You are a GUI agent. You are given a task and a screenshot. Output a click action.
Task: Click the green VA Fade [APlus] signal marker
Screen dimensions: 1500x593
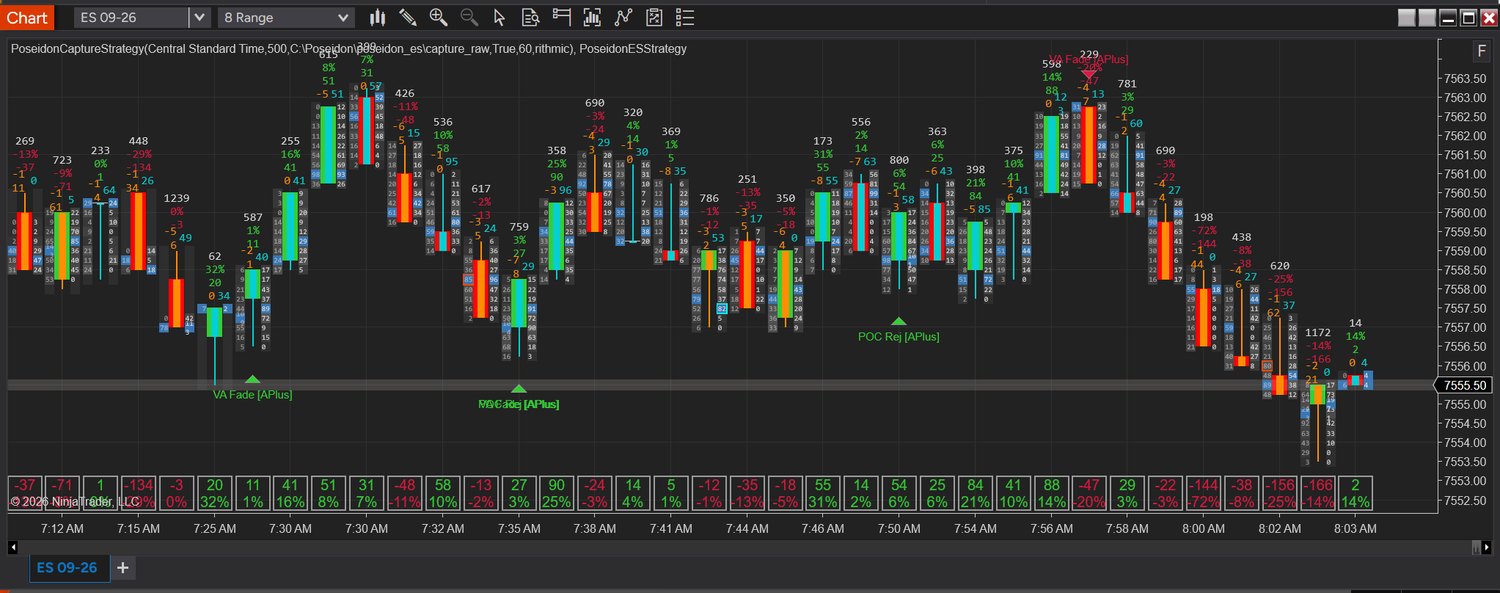[252, 394]
